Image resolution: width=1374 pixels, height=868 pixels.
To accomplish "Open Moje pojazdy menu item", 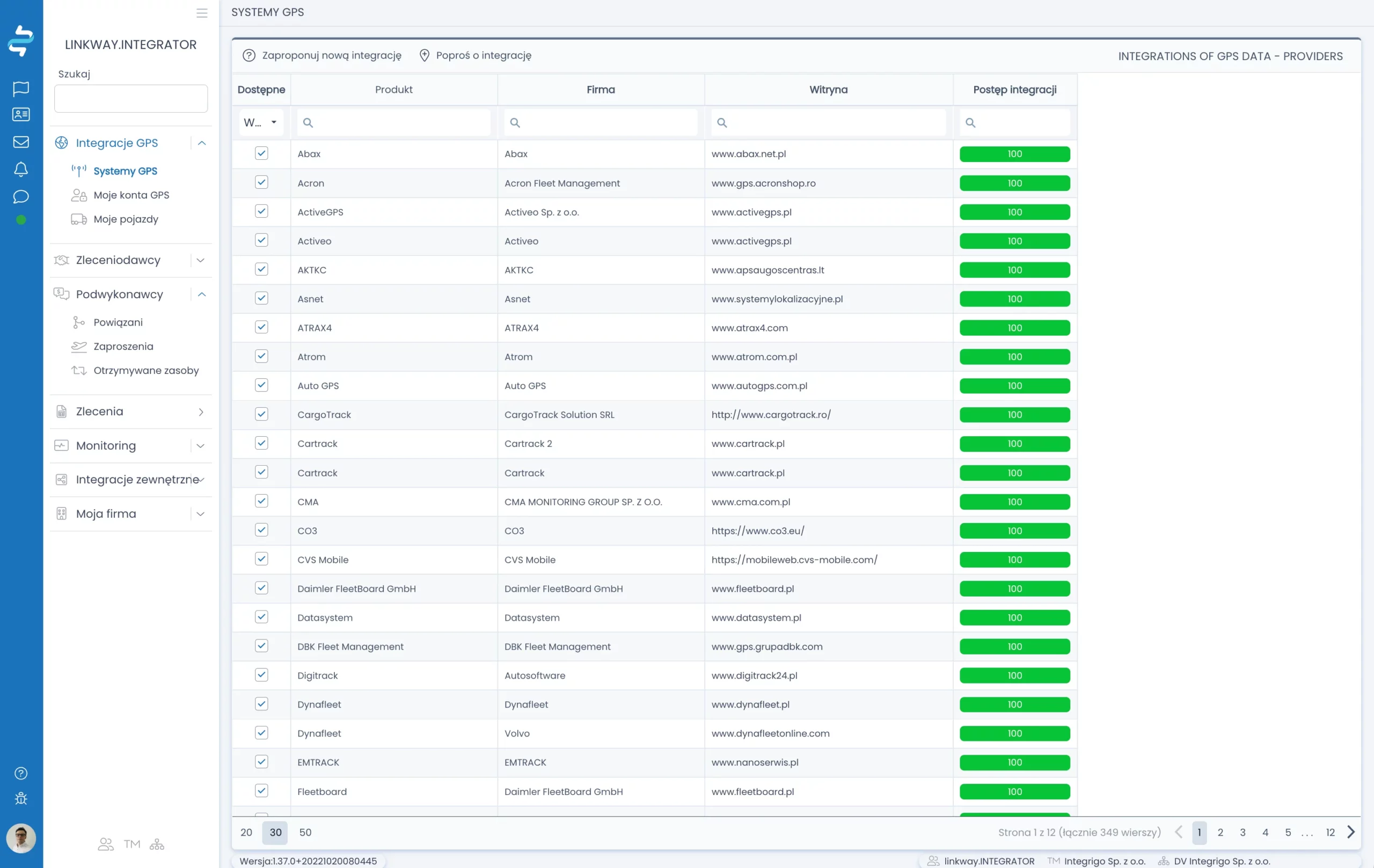I will pos(126,219).
